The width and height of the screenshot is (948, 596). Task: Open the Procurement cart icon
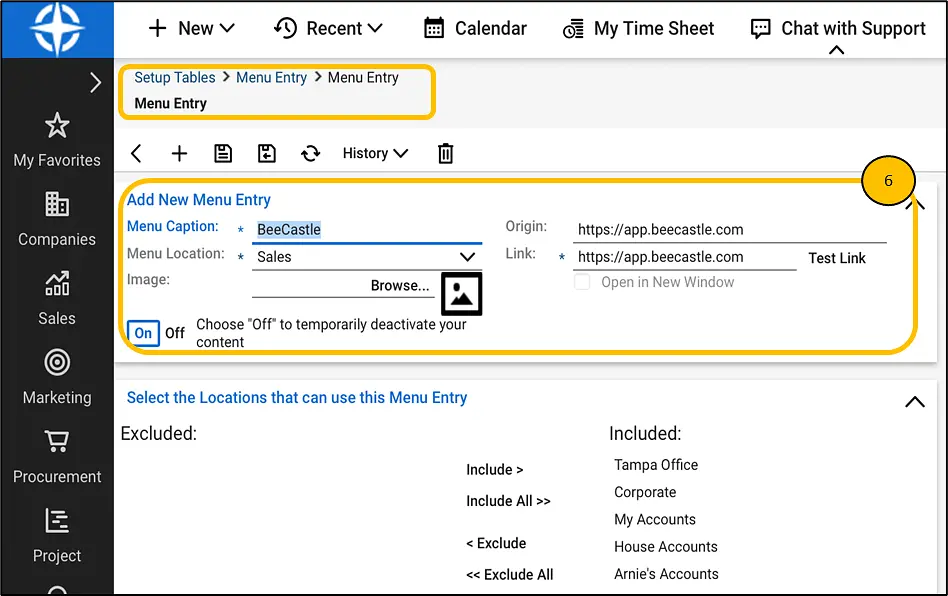(57, 441)
